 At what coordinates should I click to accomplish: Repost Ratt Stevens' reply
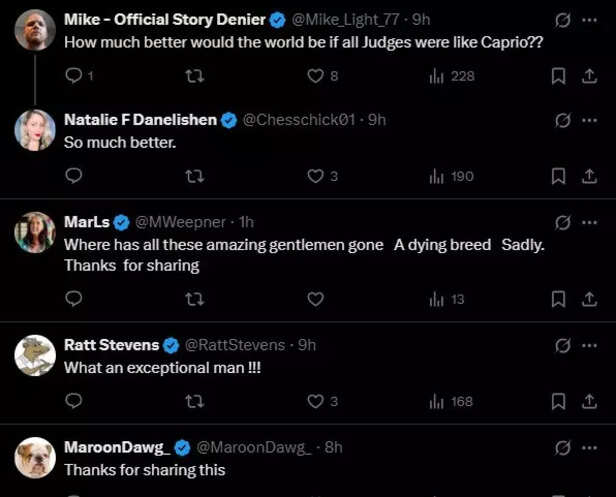[x=194, y=401]
